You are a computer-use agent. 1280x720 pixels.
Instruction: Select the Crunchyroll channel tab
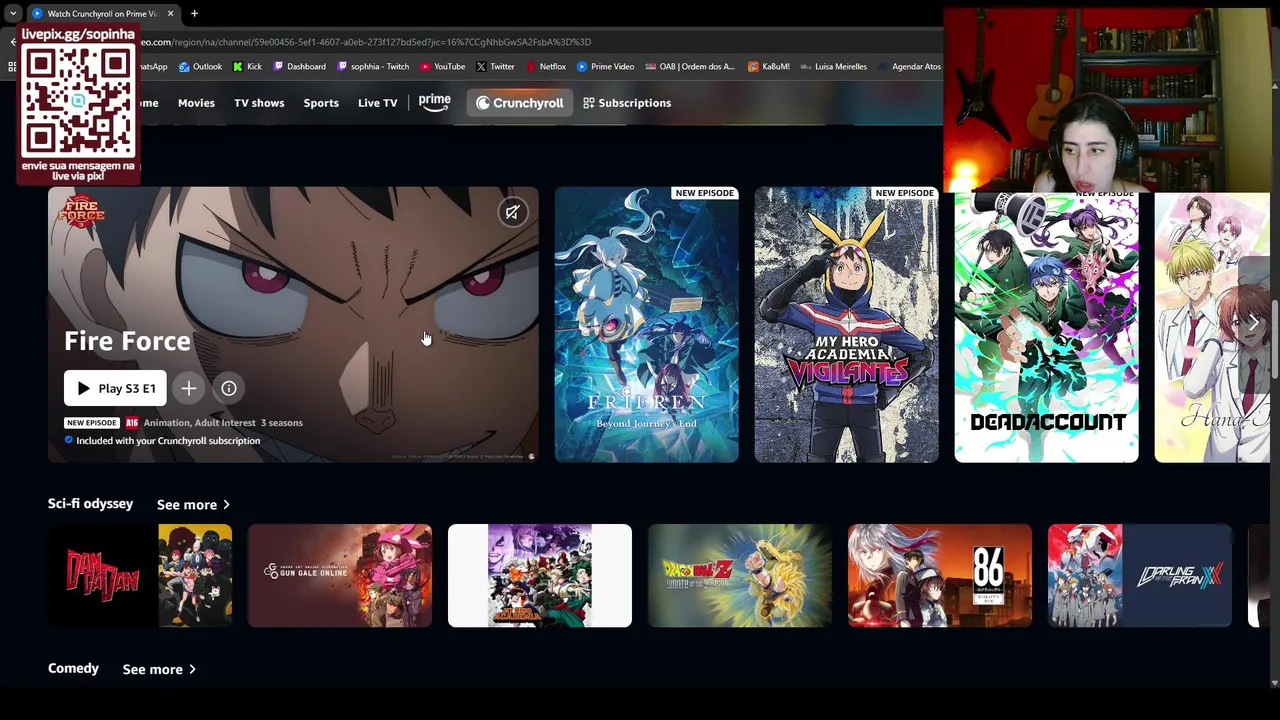tap(519, 103)
